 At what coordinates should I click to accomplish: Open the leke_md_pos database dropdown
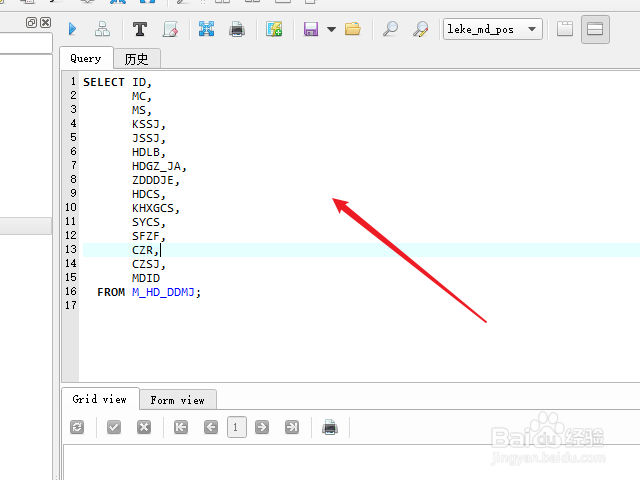493,29
